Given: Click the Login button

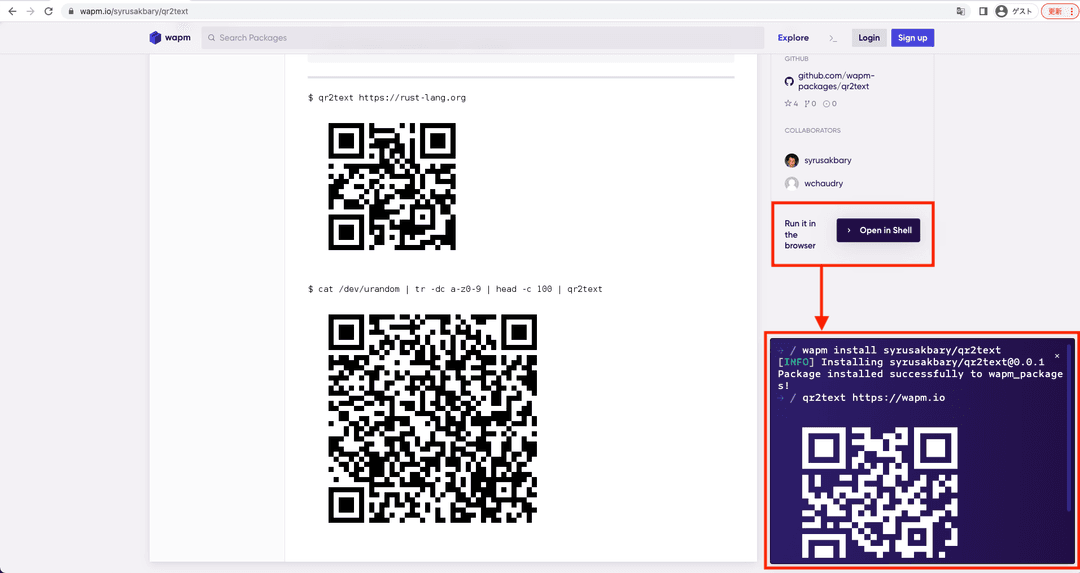Looking at the screenshot, I should (x=869, y=38).
